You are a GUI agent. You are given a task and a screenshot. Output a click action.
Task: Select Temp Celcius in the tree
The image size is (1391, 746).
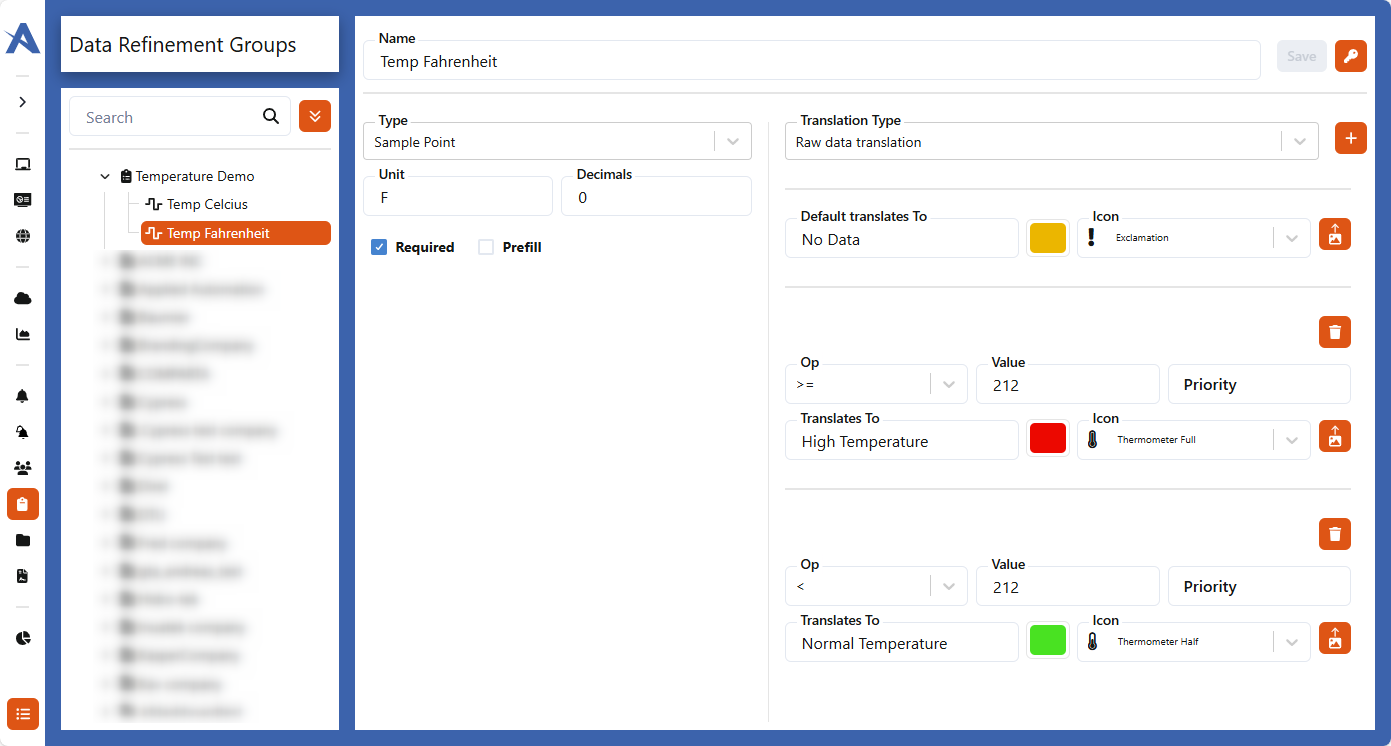(x=206, y=204)
